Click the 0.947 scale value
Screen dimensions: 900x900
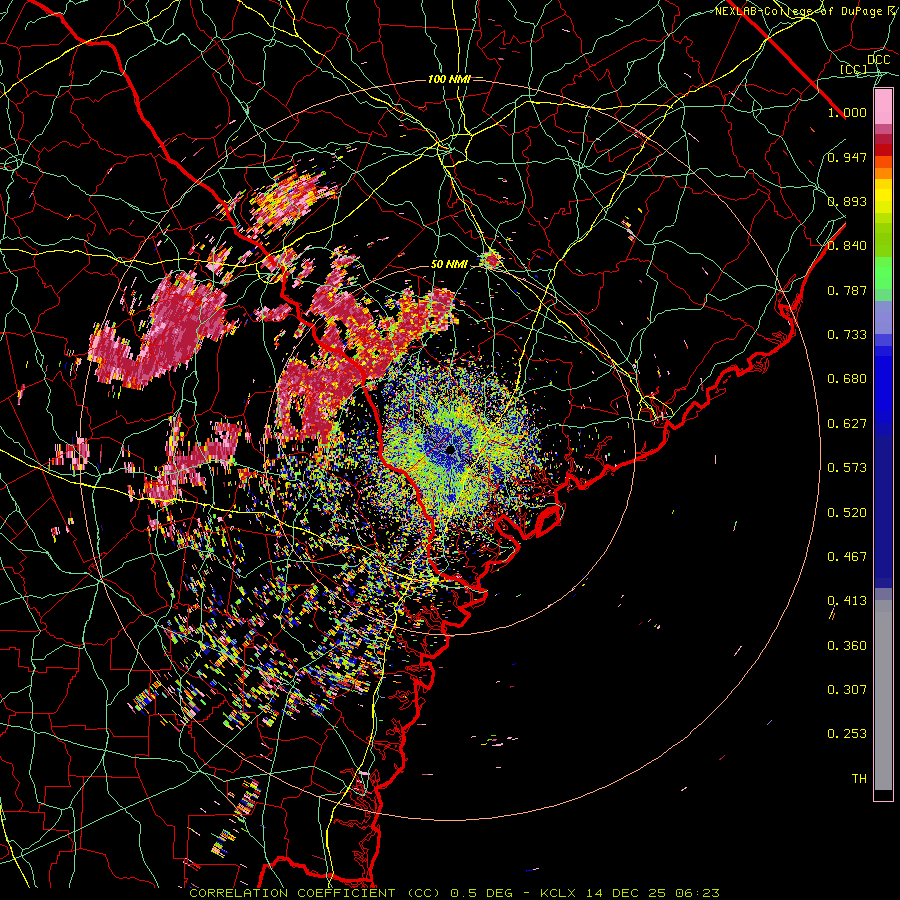coord(847,157)
